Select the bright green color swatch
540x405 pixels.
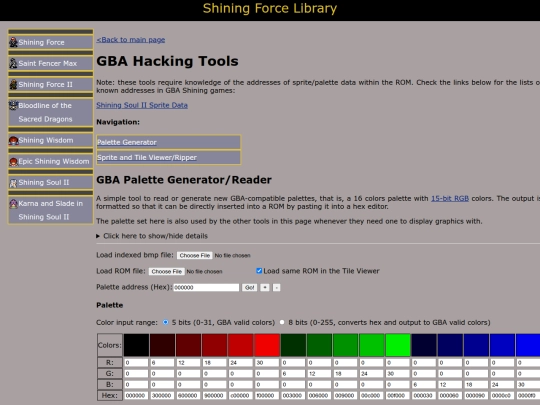[398, 345]
